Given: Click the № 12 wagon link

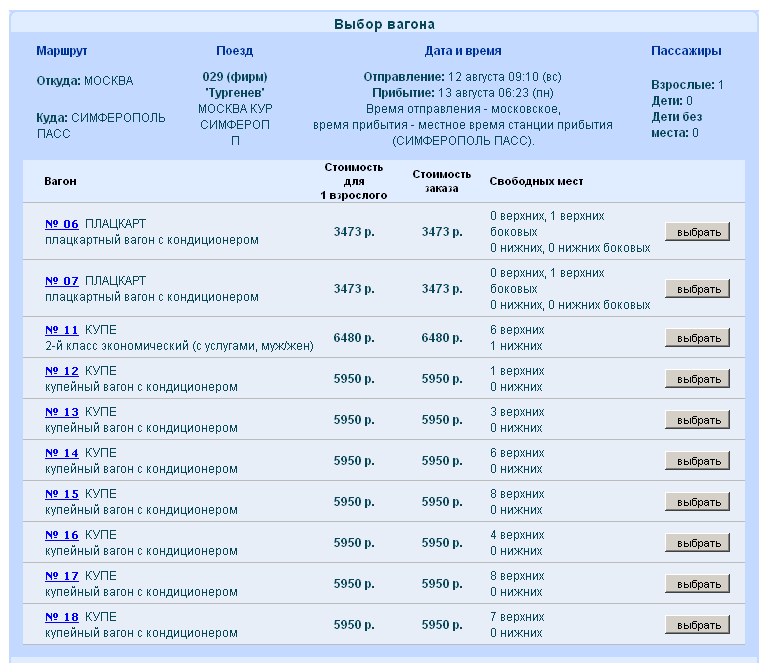Looking at the screenshot, I should click(x=62, y=371).
